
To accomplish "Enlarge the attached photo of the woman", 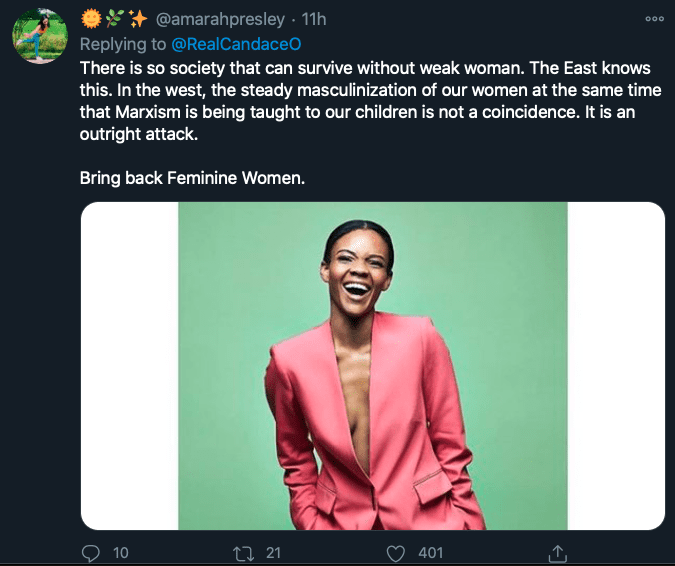I will pos(372,365).
